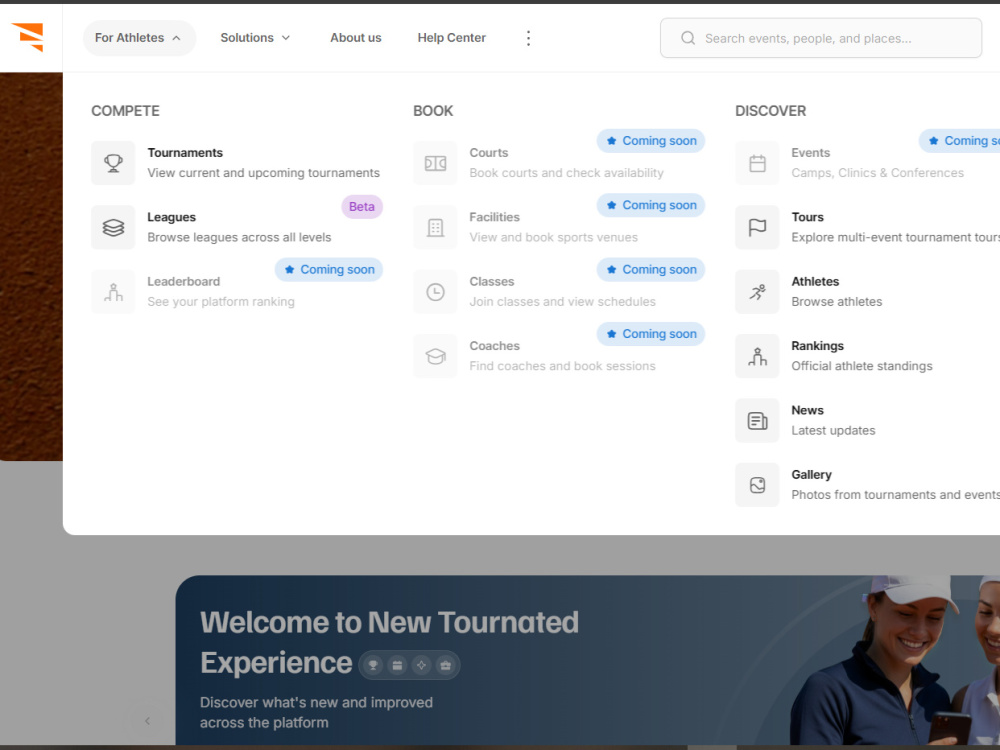Click 'Official athlete standings' text
1000x750 pixels.
[x=862, y=366]
